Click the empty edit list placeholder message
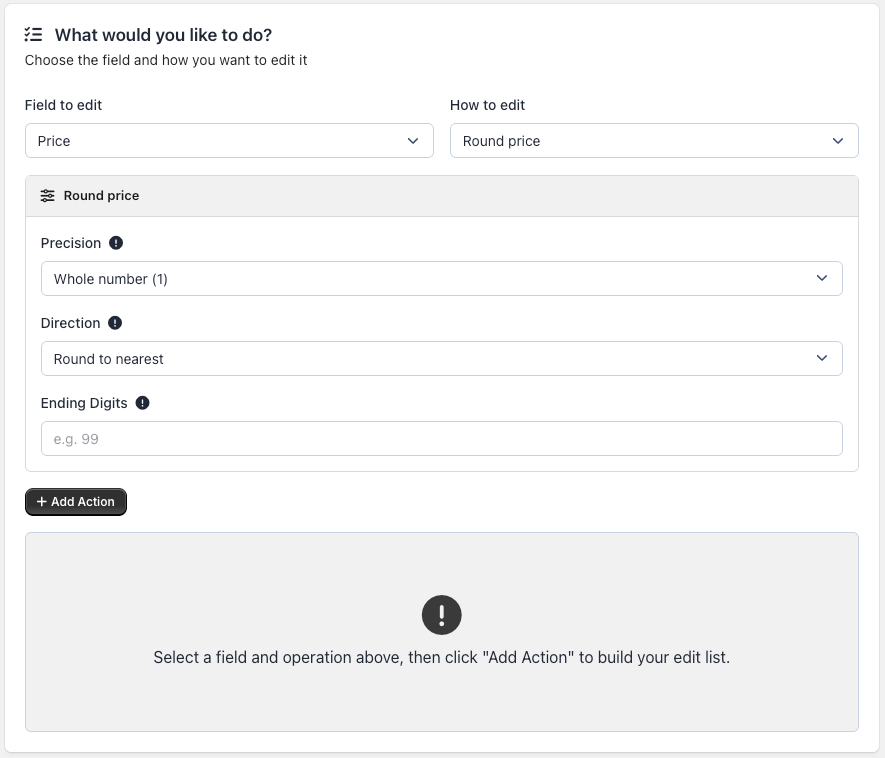This screenshot has width=885, height=758. coord(441,658)
